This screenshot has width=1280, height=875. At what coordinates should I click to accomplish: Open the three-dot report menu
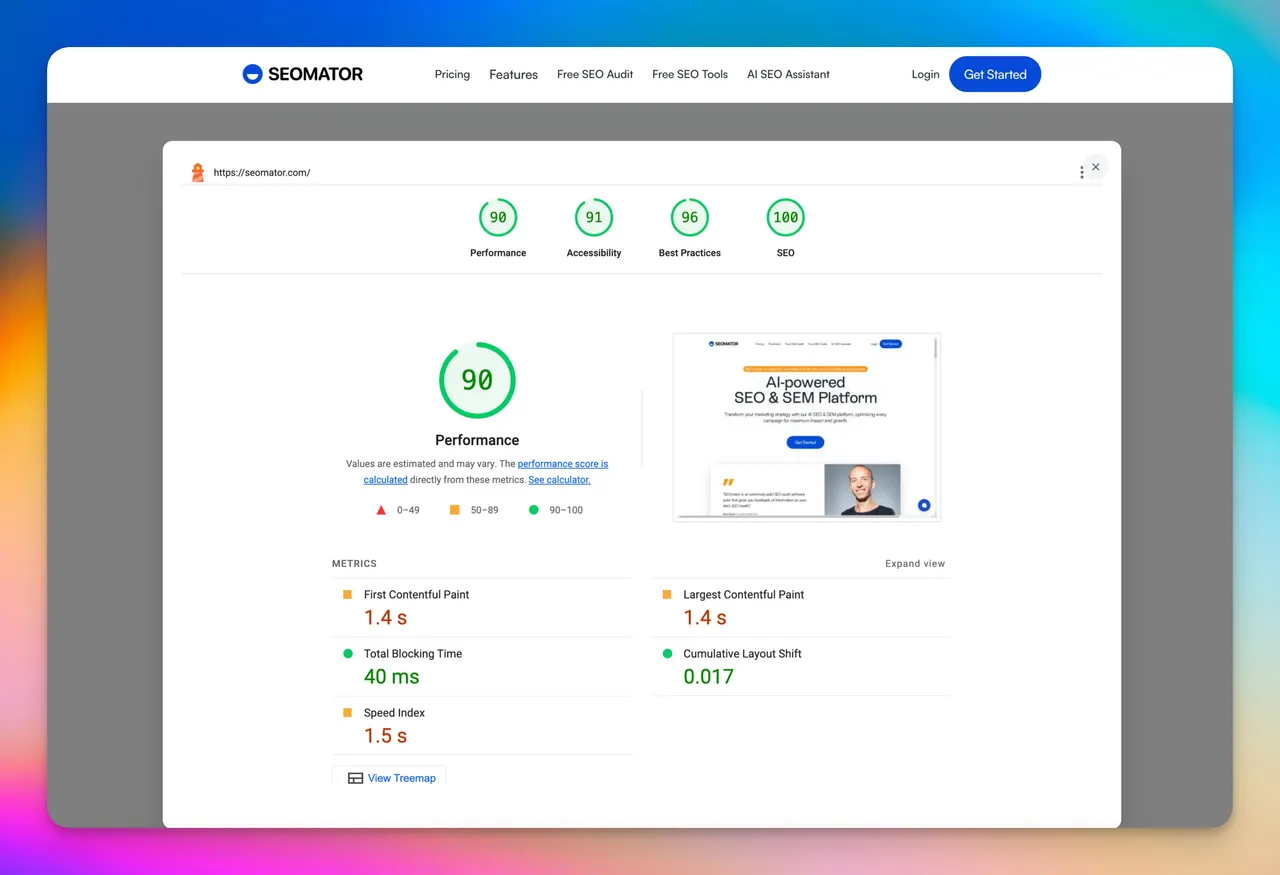click(x=1081, y=172)
